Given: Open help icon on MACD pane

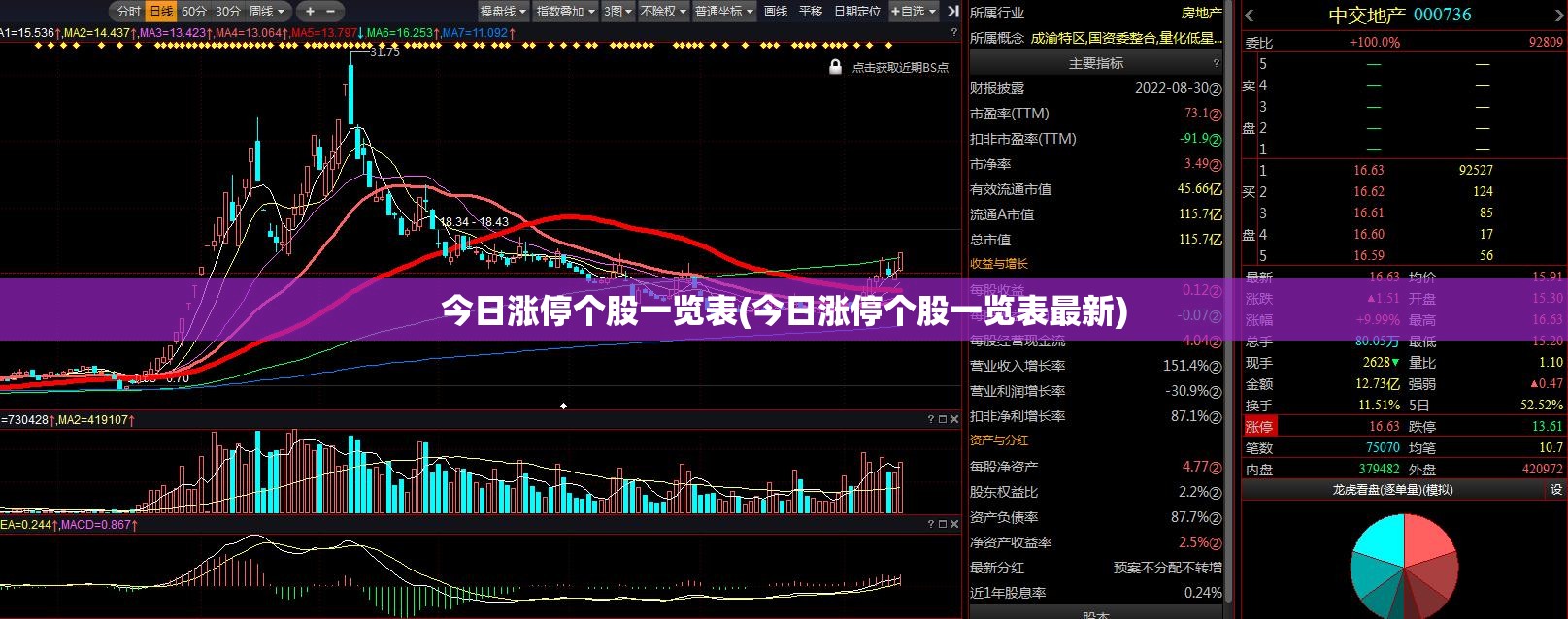Looking at the screenshot, I should [930, 524].
